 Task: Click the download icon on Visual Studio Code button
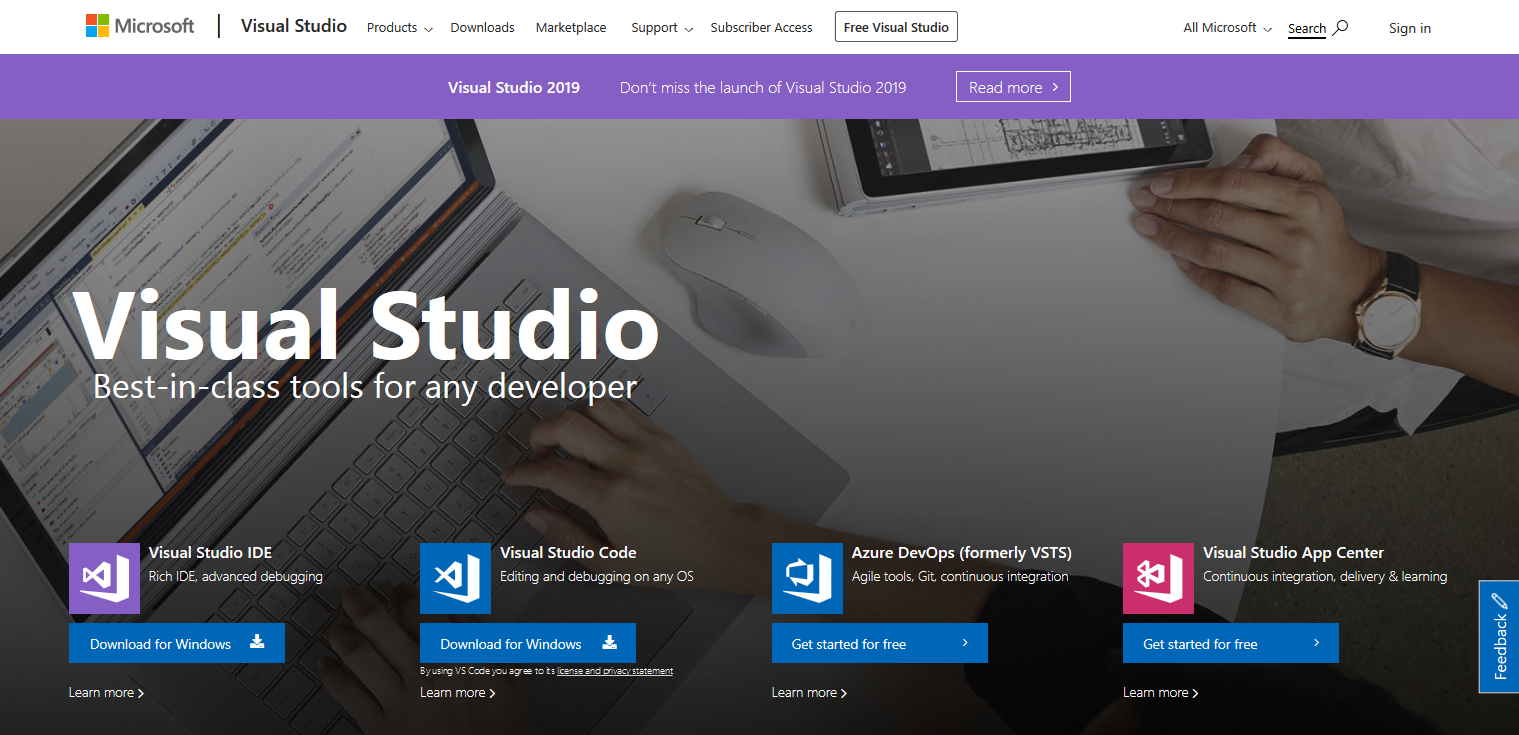pyautogui.click(x=608, y=643)
